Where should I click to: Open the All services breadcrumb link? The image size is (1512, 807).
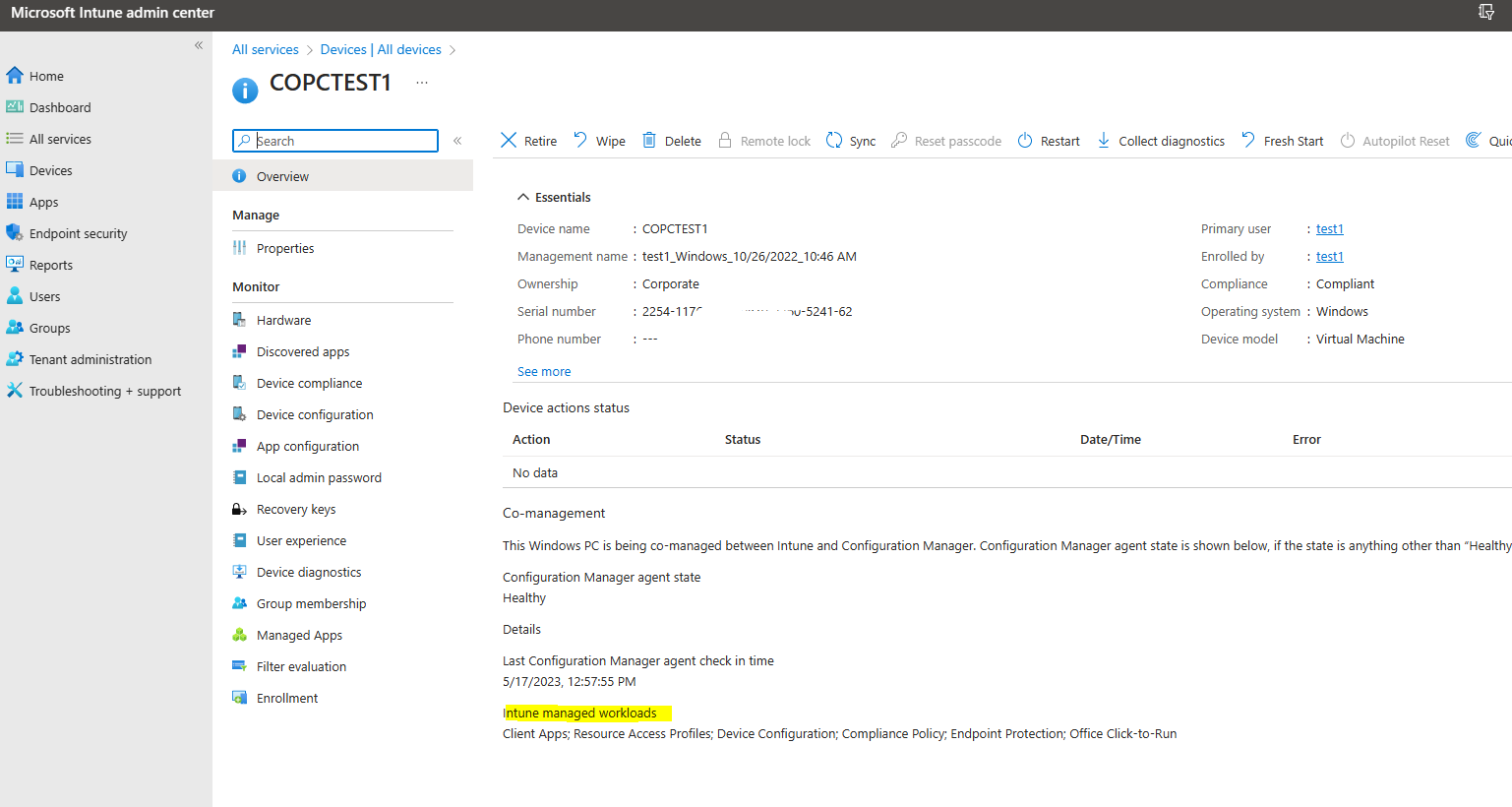point(266,49)
